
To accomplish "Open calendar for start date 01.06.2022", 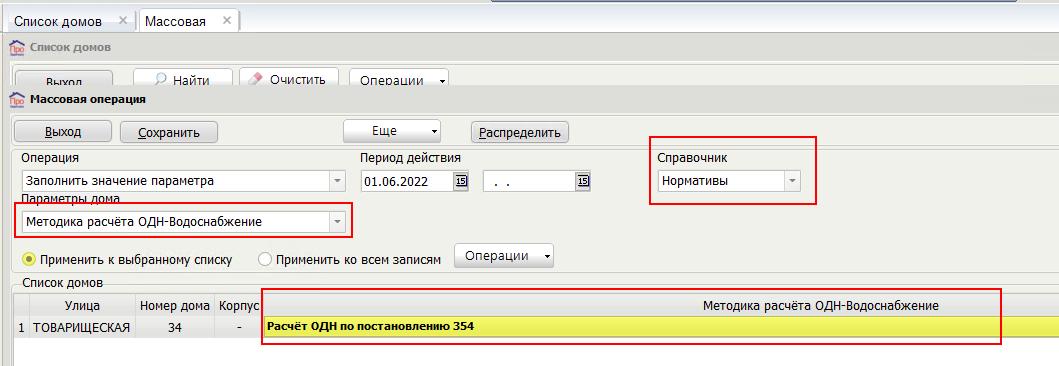I will (x=461, y=182).
